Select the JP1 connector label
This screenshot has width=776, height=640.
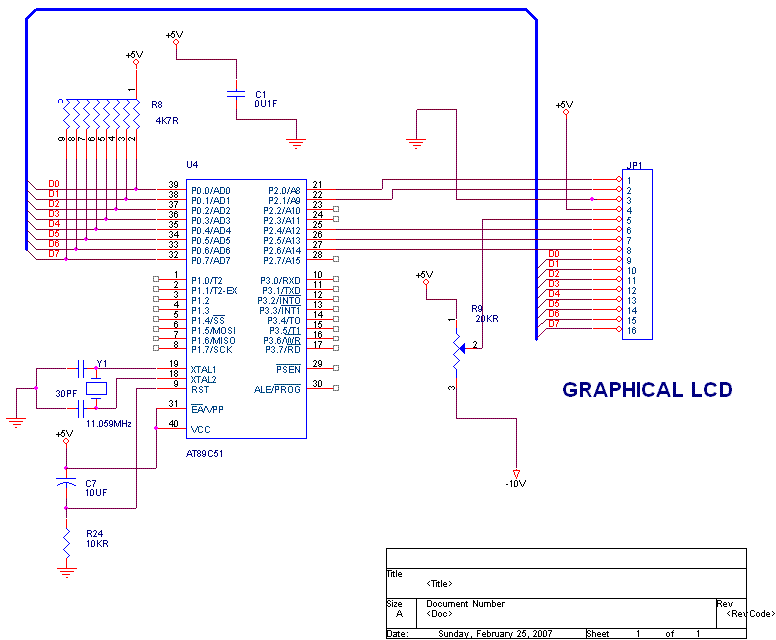634,166
